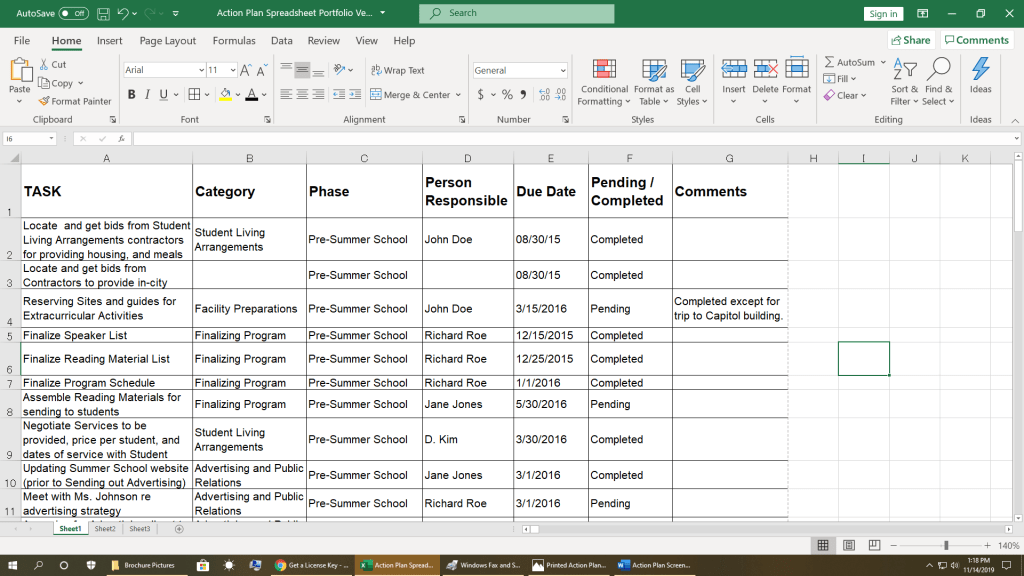Viewport: 1024px width, 576px height.
Task: Toggle Italic formatting
Action: pos(147,95)
